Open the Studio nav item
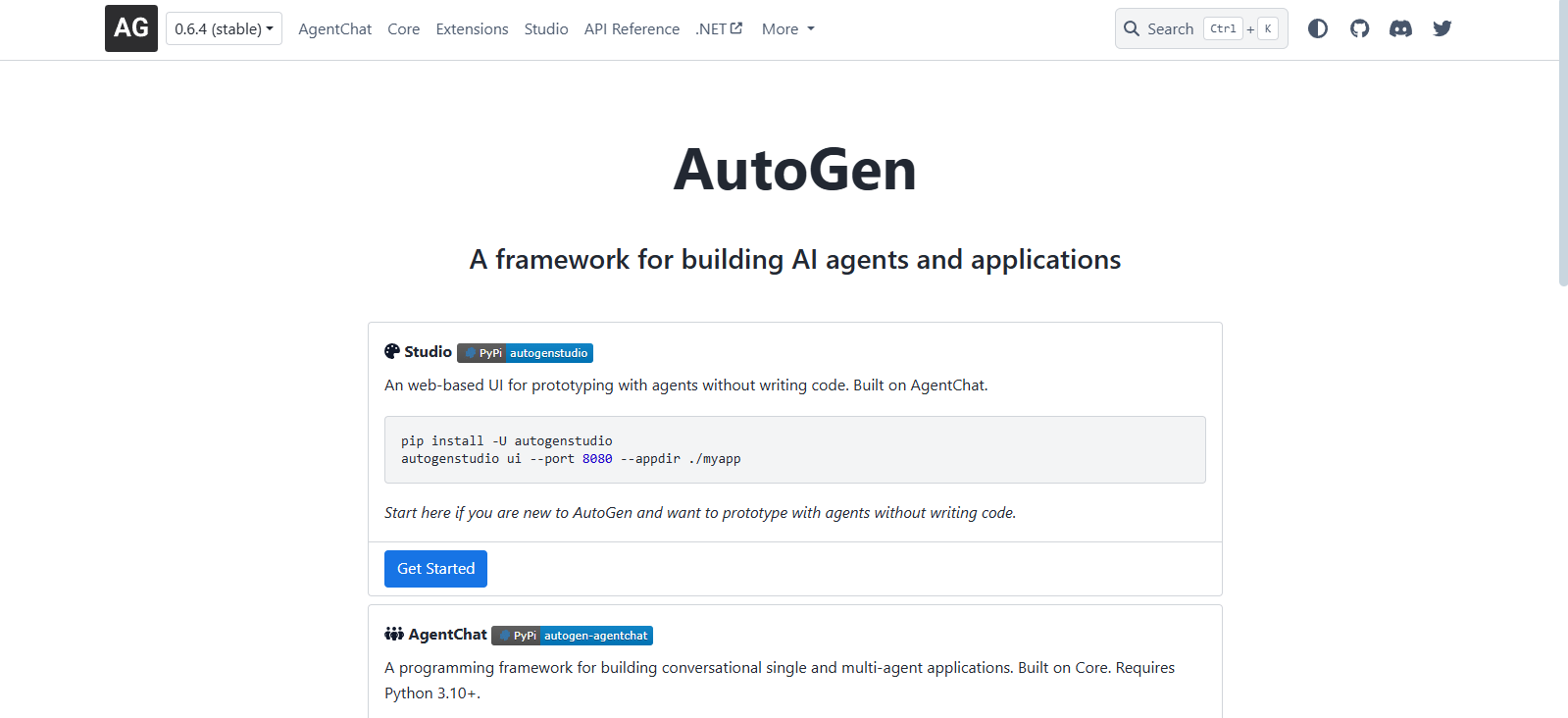Viewport: 1568px width, 718px height. [x=546, y=29]
